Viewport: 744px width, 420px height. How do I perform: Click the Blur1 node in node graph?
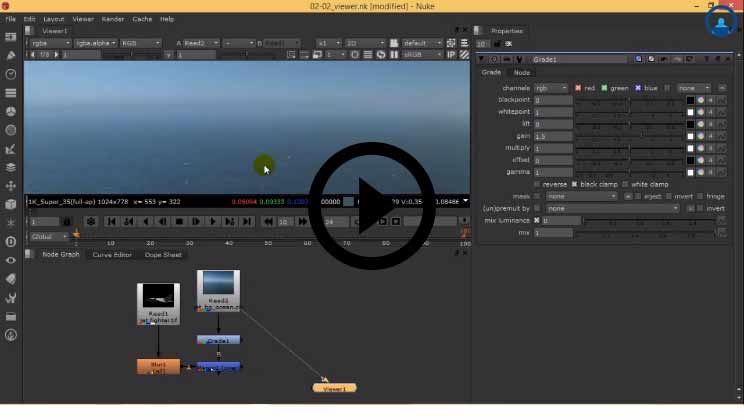click(158, 367)
